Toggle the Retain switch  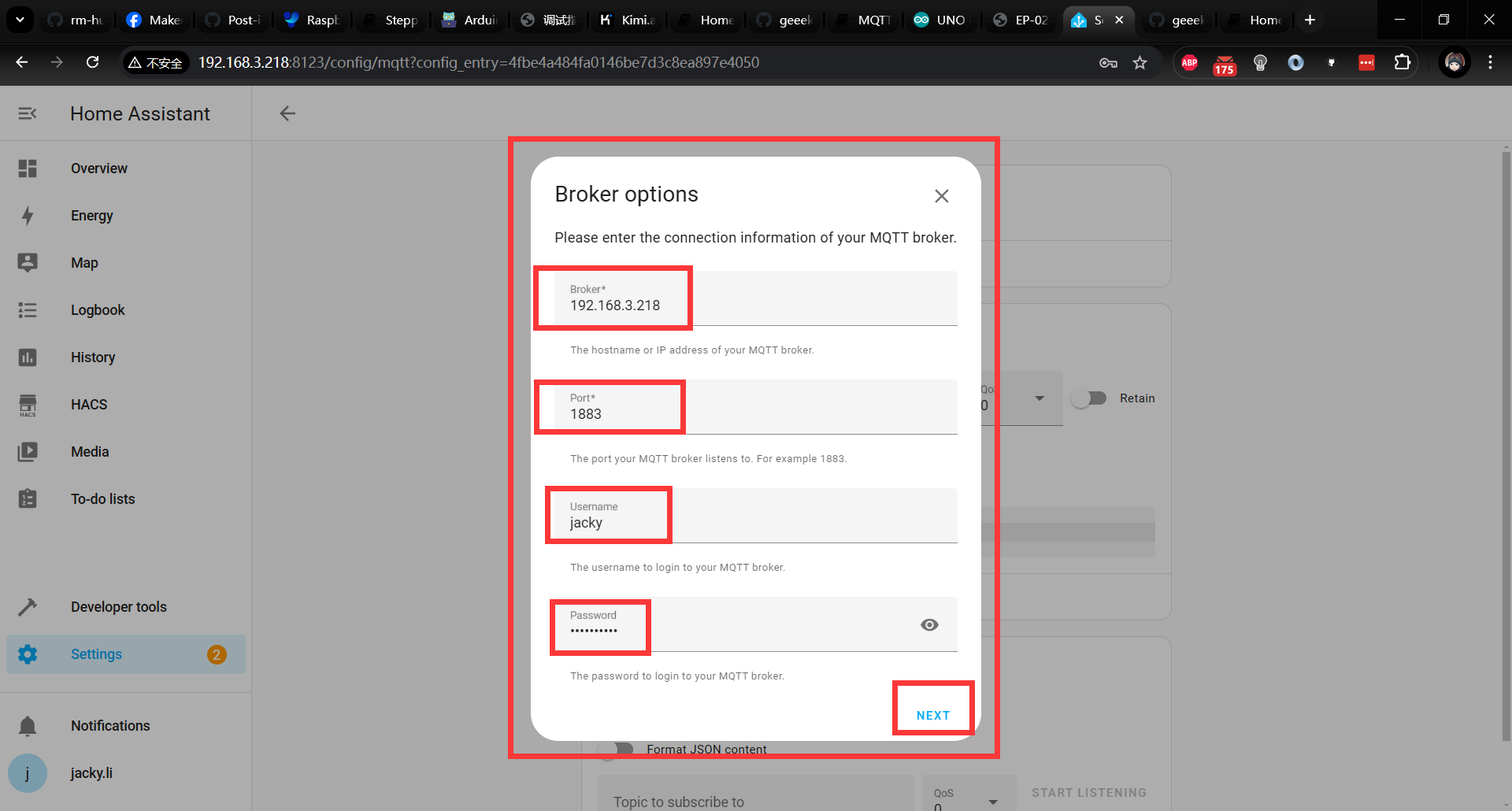(1090, 398)
